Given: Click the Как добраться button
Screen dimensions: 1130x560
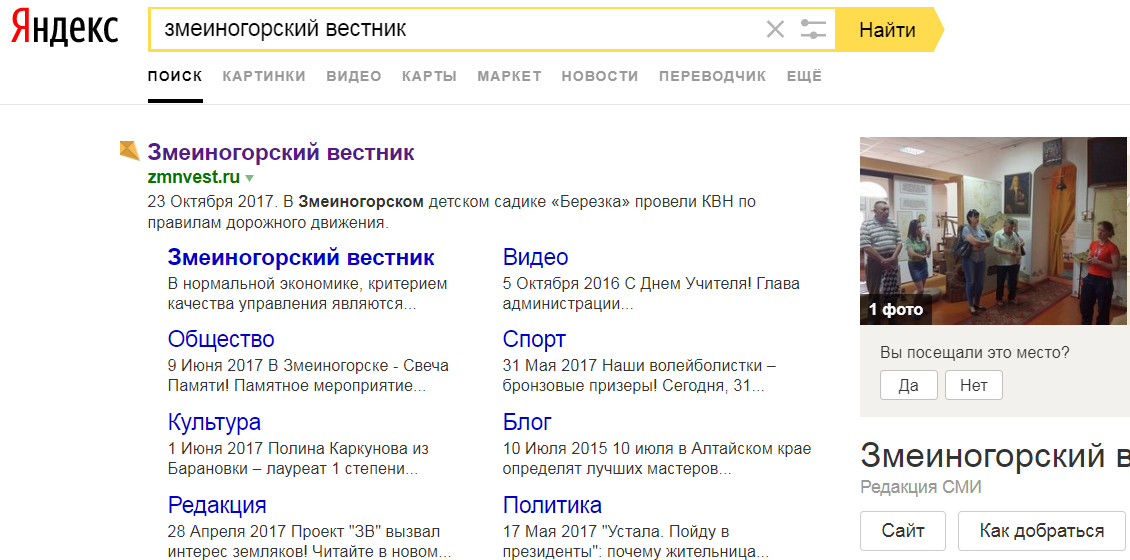Looking at the screenshot, I should (1041, 530).
